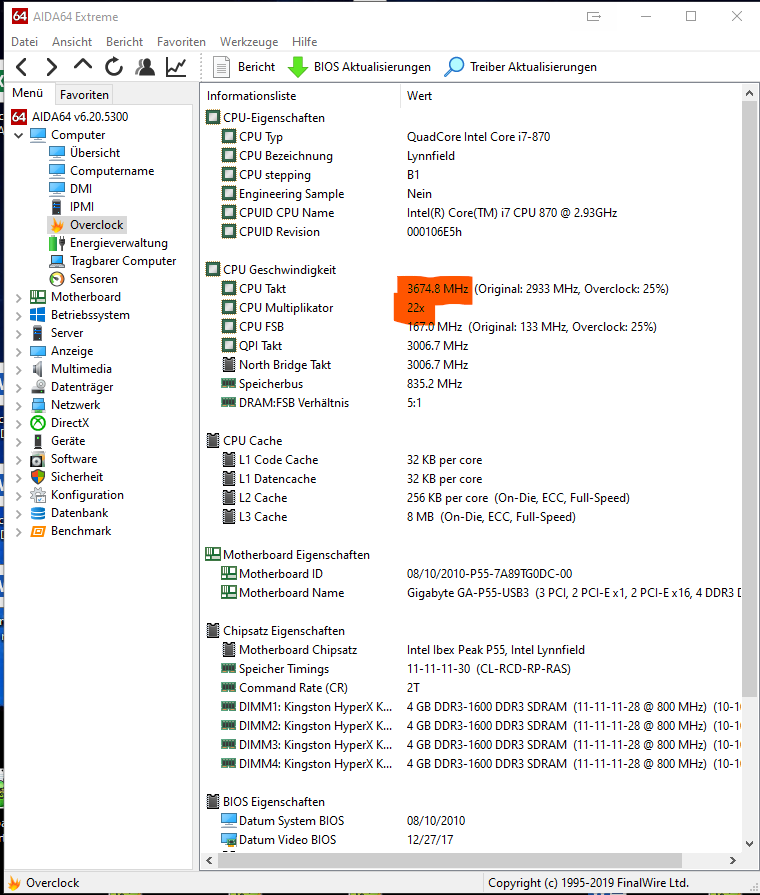This screenshot has width=760, height=895.
Task: Select the Übersicht monitor icon in tree
Action: 57,152
